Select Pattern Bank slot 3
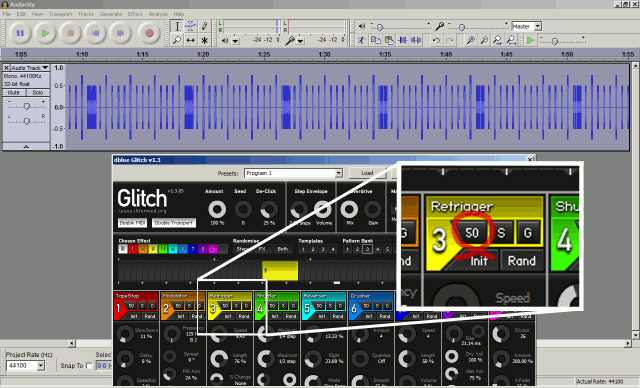The width and height of the screenshot is (640, 388). [x=367, y=249]
